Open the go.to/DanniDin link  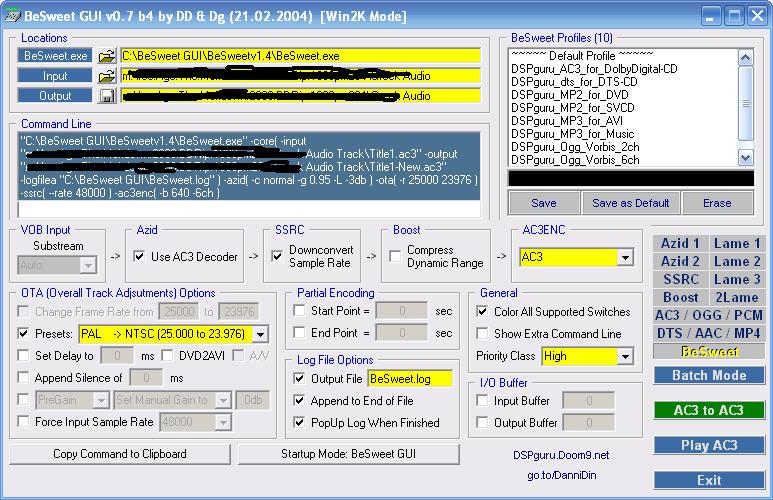point(562,475)
